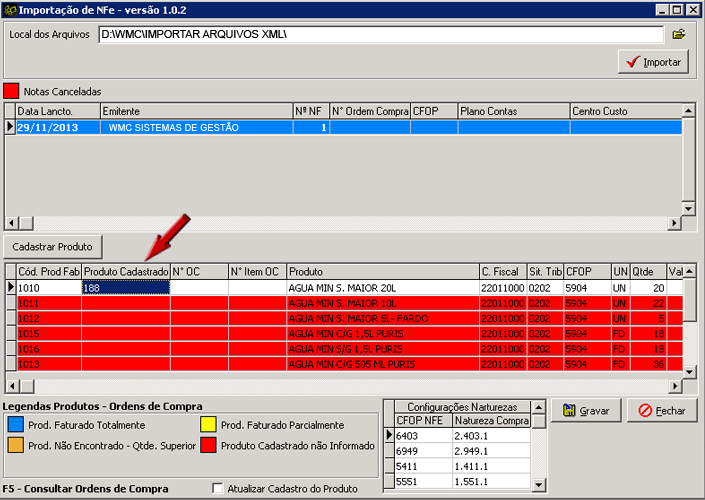Click the yellow Prod. Faturado Parcialmente swatch
705x500 pixels.
[x=208, y=426]
